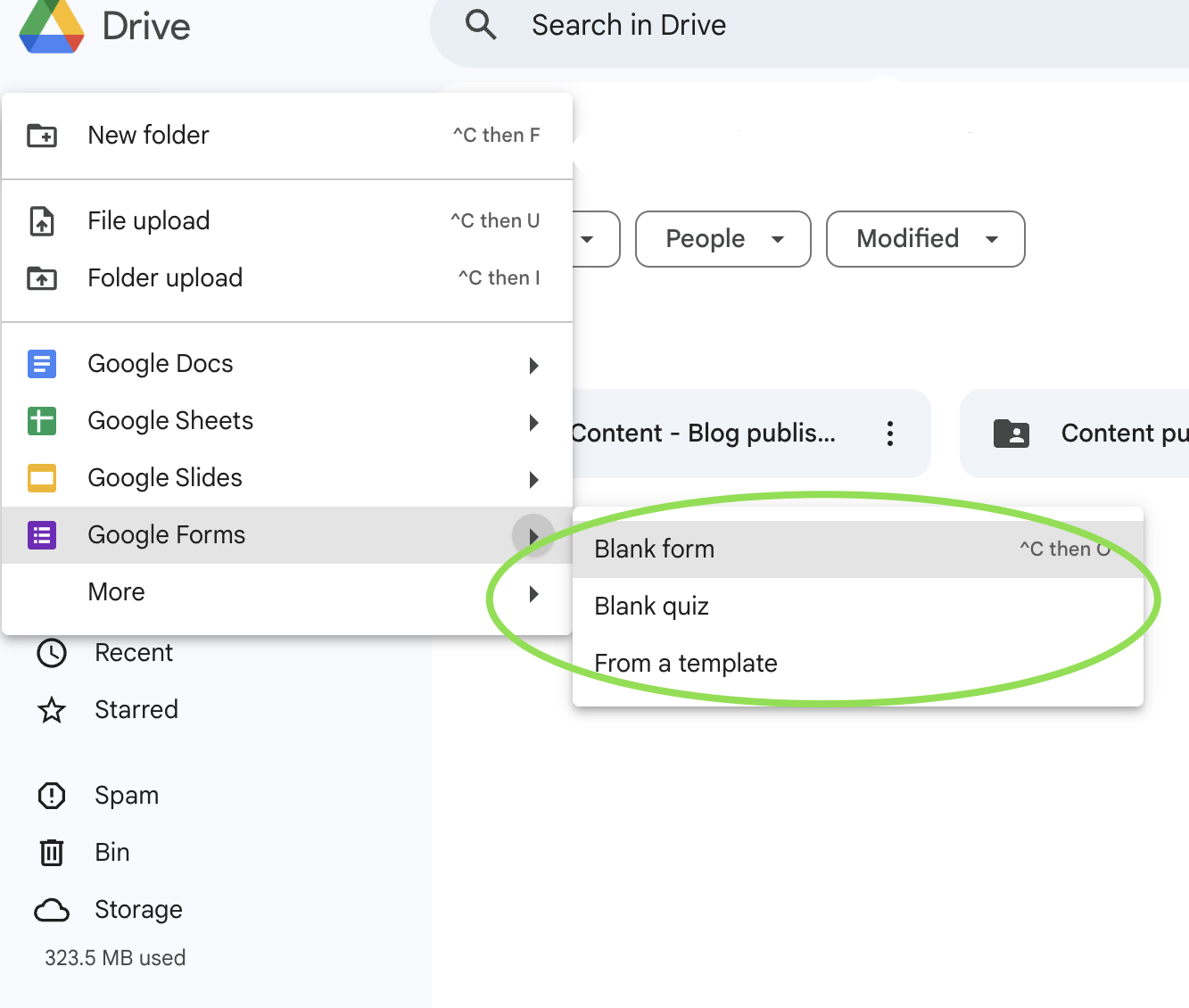This screenshot has width=1189, height=1008.
Task: Choose Folder upload in the menu
Action: click(x=287, y=278)
